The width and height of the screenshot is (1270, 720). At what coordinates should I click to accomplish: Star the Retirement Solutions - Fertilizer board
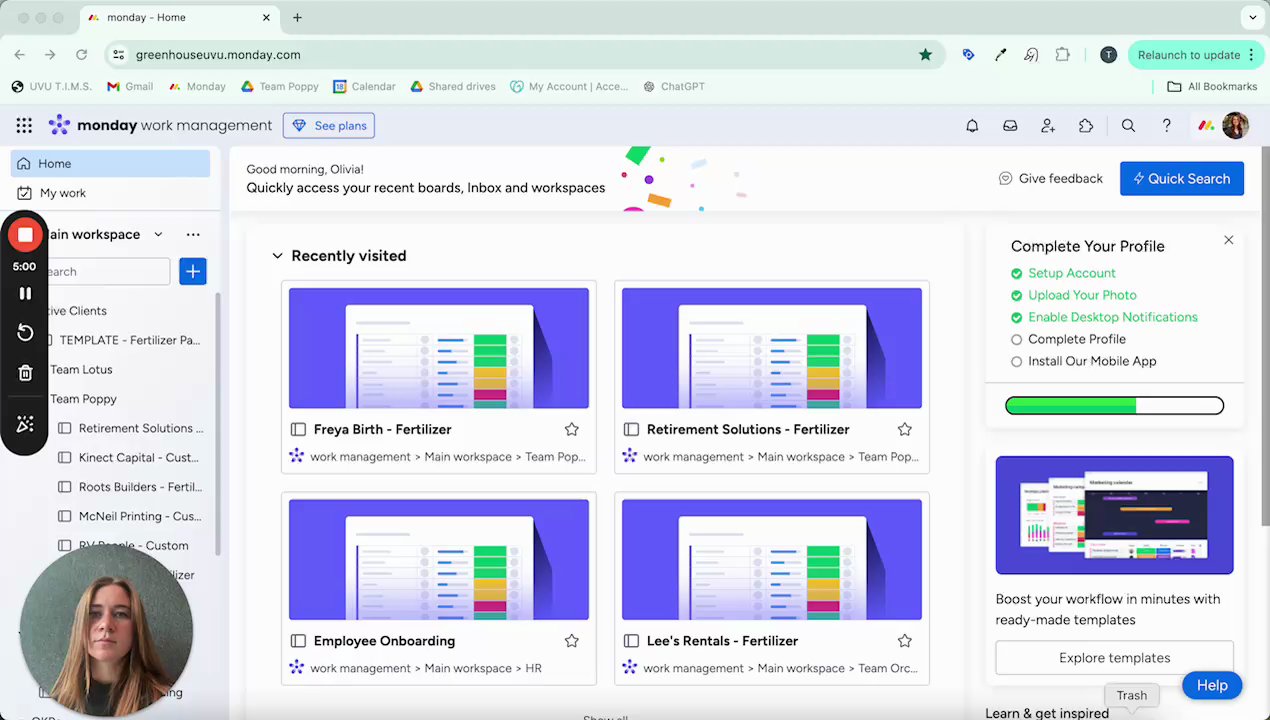click(904, 429)
